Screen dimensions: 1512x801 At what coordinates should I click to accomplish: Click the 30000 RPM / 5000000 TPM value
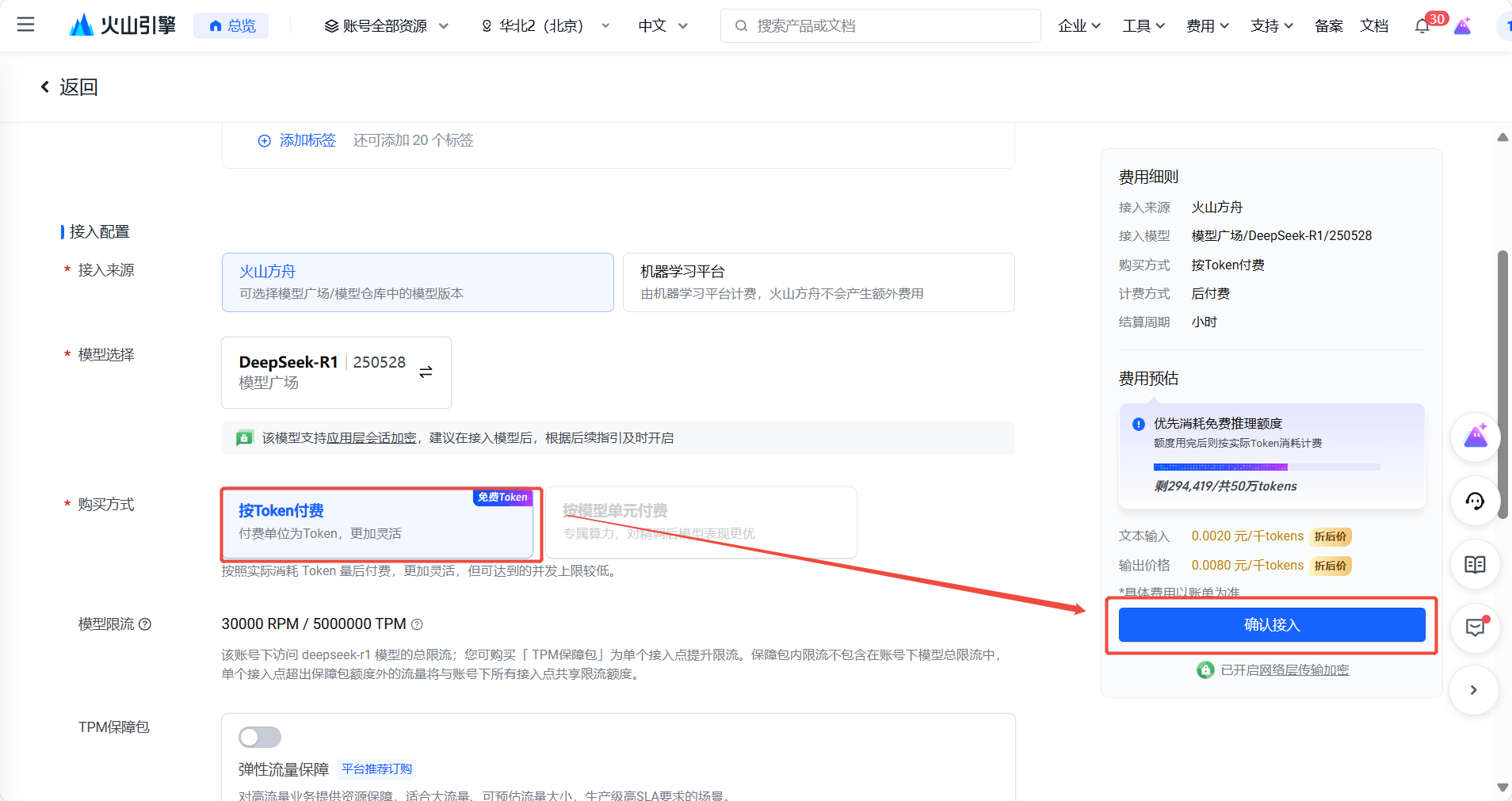tap(314, 624)
